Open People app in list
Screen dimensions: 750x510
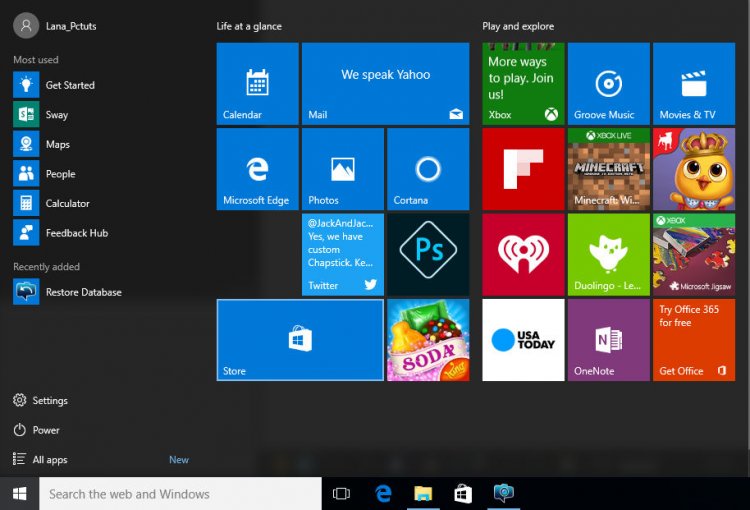(x=44, y=174)
